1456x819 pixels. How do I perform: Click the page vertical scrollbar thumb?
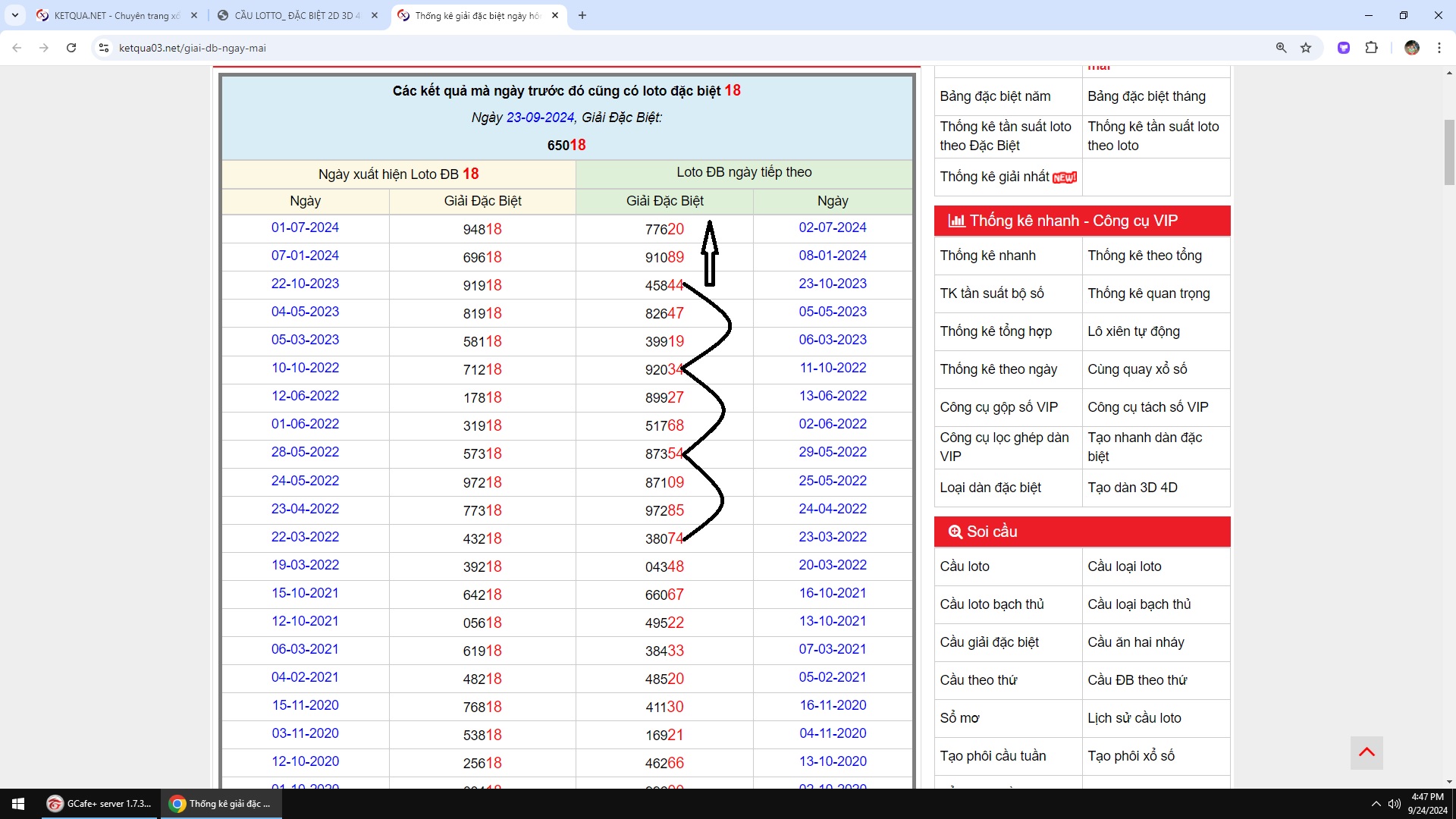[1448, 152]
